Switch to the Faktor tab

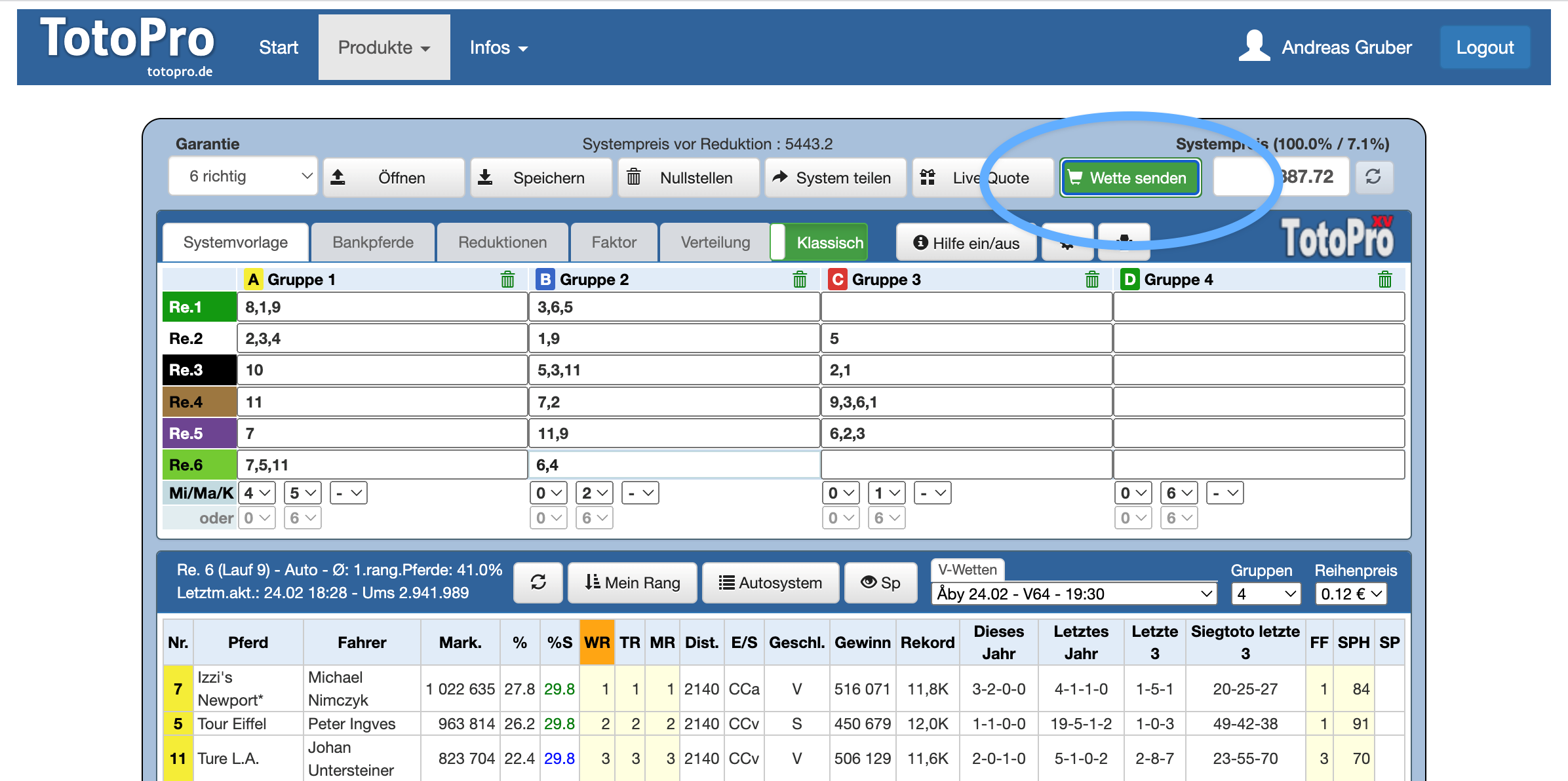614,242
